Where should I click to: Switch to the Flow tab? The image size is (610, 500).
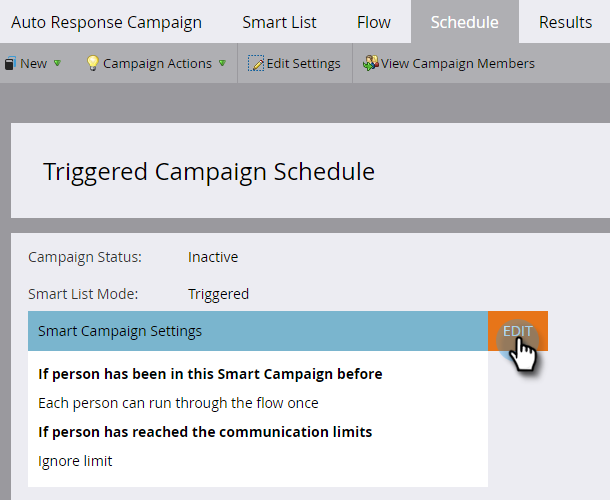374,22
